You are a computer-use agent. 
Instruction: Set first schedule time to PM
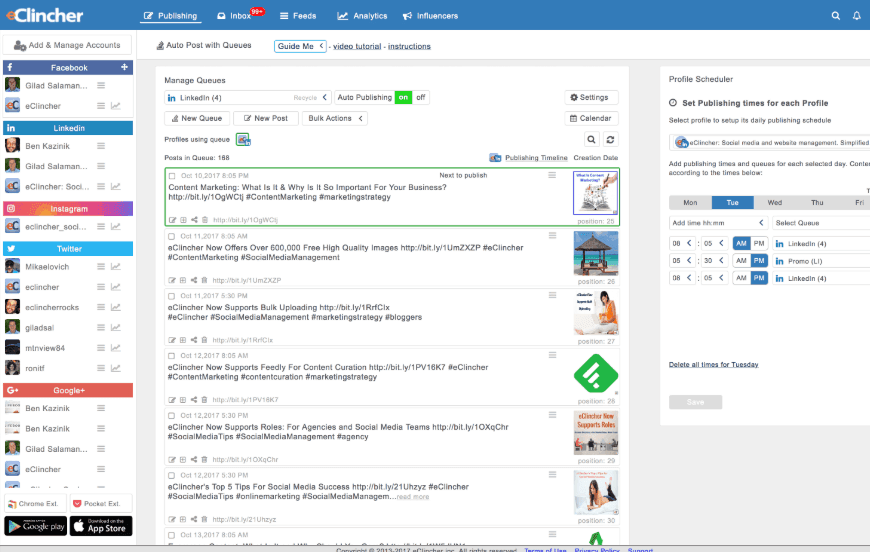[759, 243]
